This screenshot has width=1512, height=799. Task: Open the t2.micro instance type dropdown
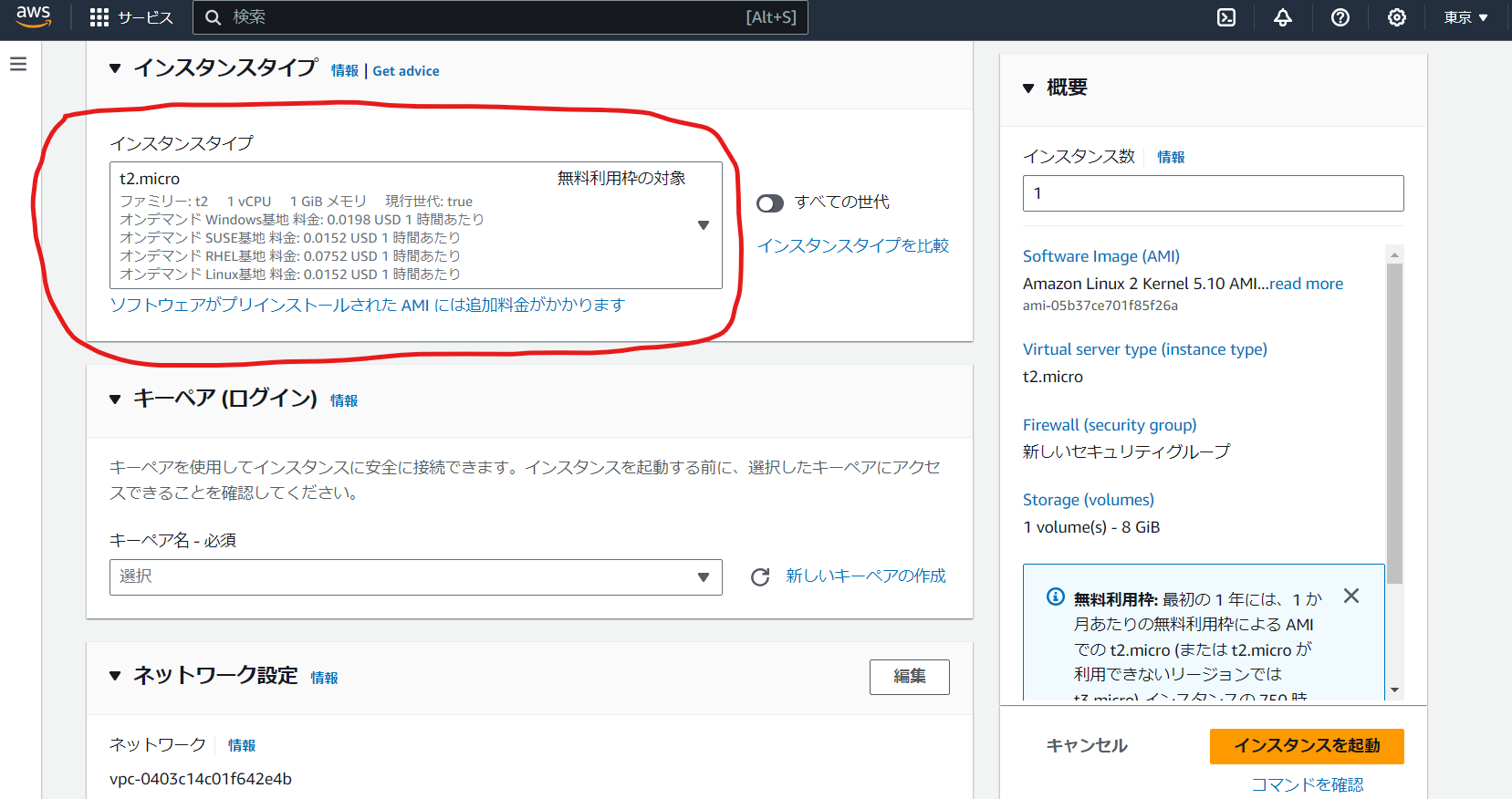[x=416, y=225]
